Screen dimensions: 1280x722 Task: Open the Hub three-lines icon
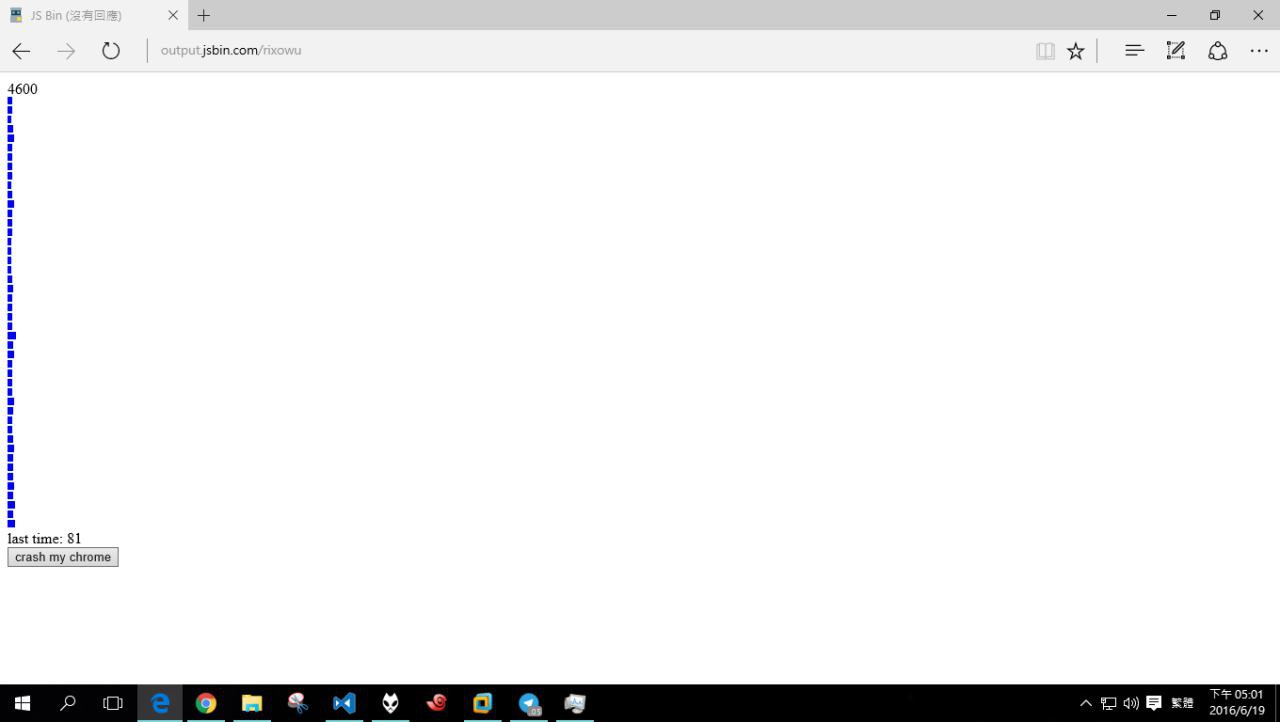[1134, 50]
